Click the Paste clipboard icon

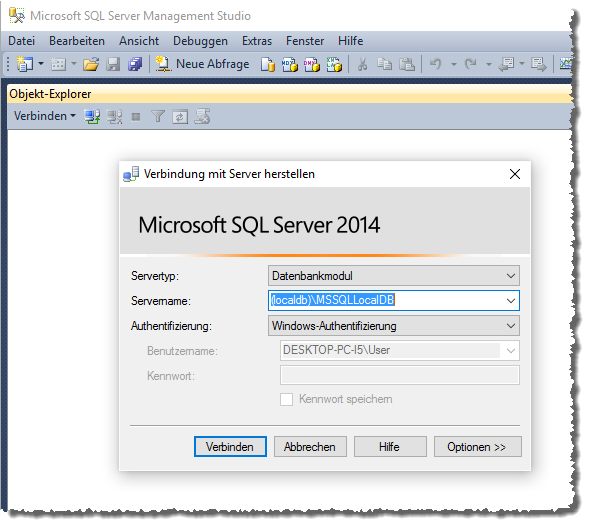coord(407,64)
